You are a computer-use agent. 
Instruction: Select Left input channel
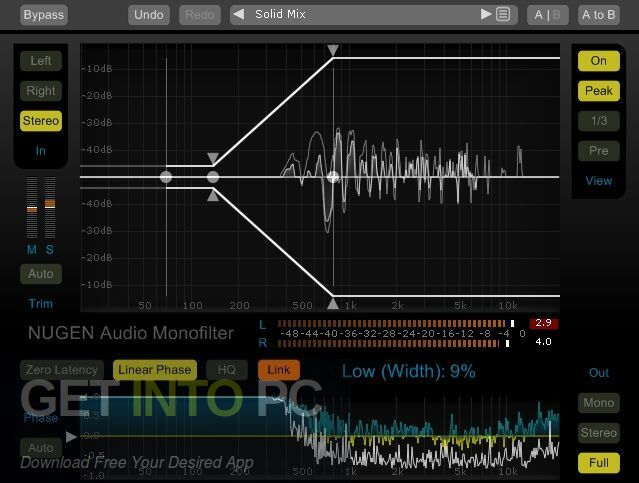(41, 61)
